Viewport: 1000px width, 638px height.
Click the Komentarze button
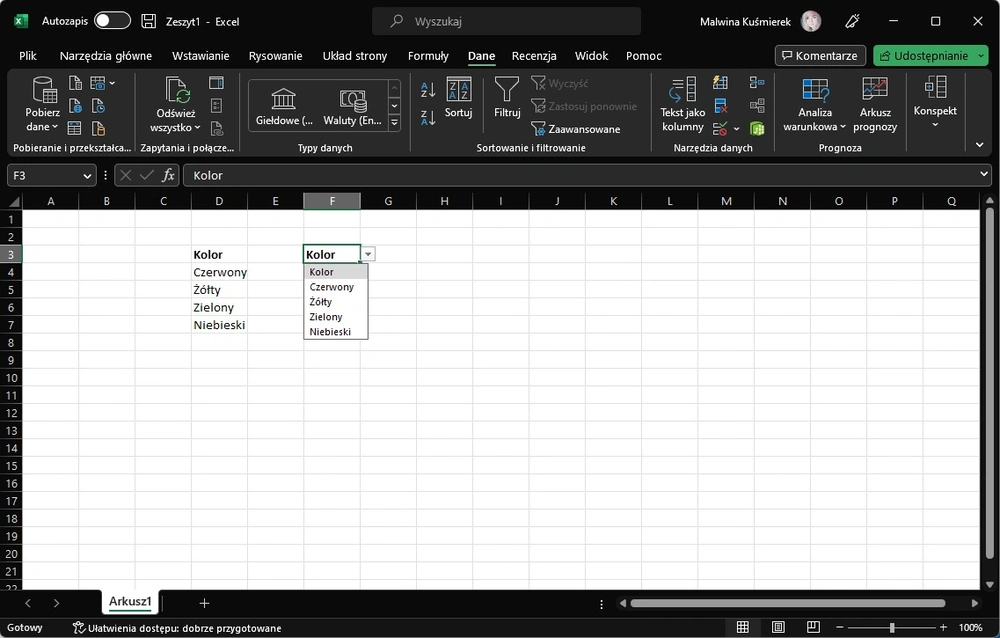tap(820, 56)
